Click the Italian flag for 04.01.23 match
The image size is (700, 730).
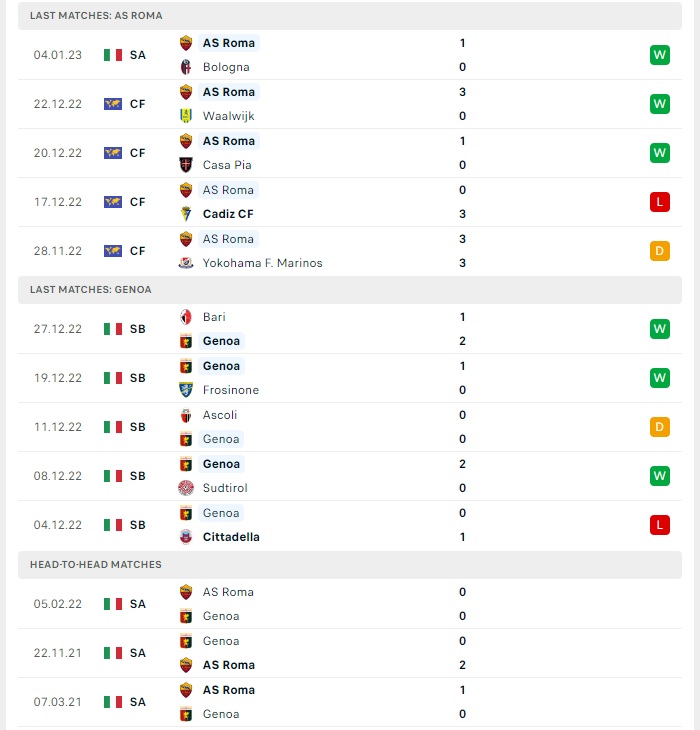tap(113, 55)
